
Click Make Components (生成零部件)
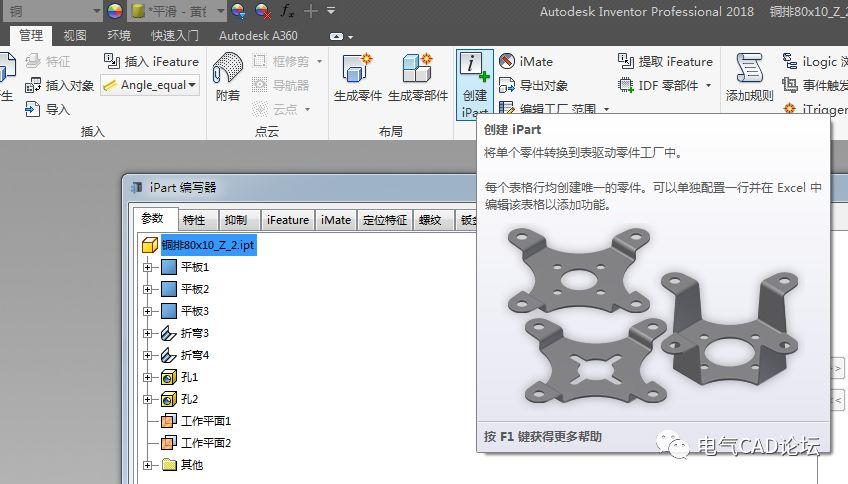click(418, 77)
